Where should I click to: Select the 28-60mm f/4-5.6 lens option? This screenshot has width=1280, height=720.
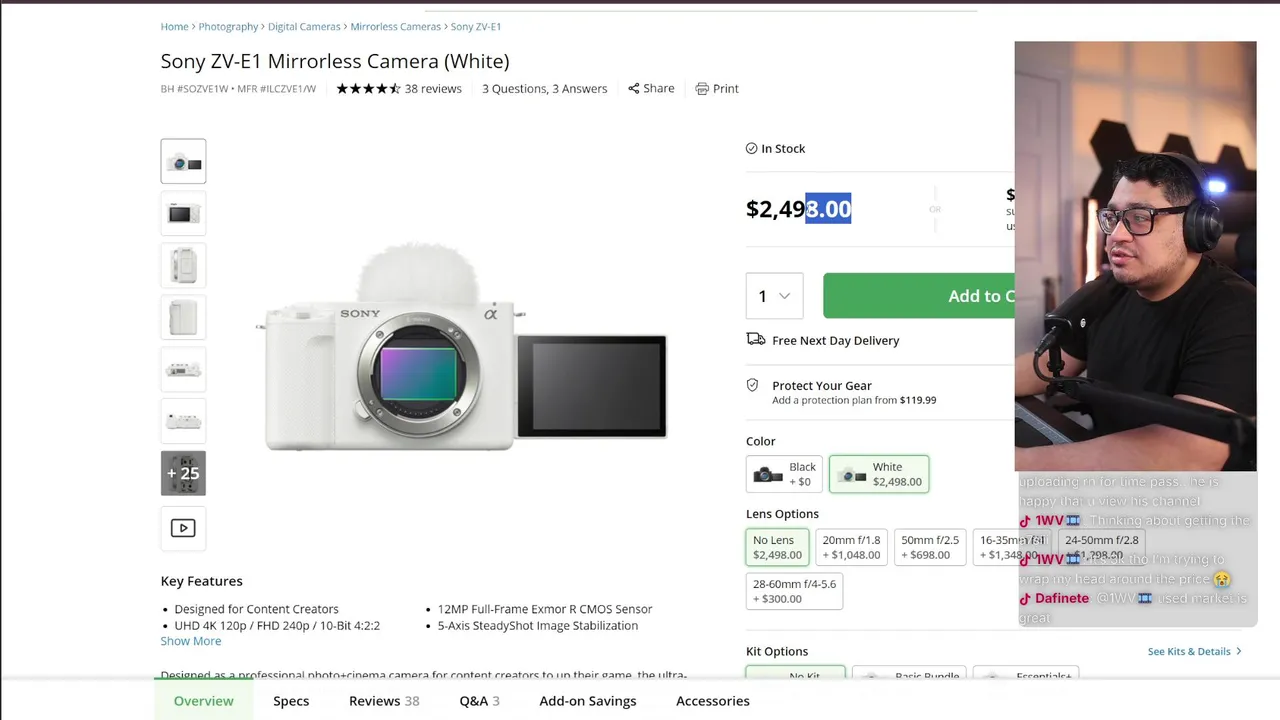pos(794,591)
